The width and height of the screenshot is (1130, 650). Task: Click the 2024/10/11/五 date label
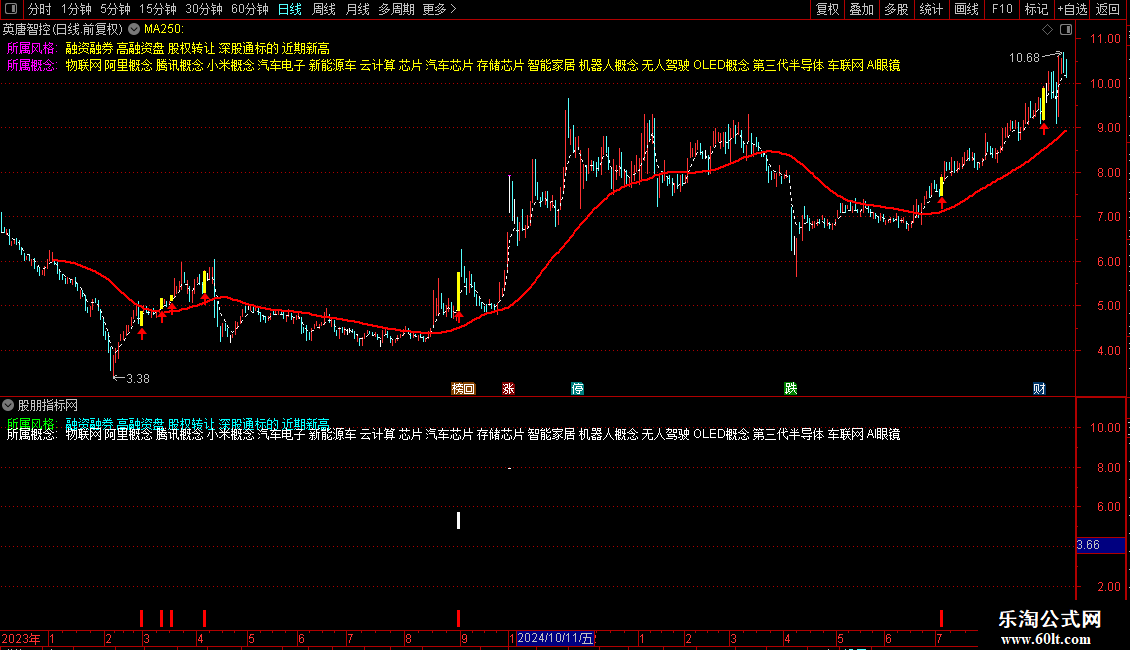pos(555,638)
